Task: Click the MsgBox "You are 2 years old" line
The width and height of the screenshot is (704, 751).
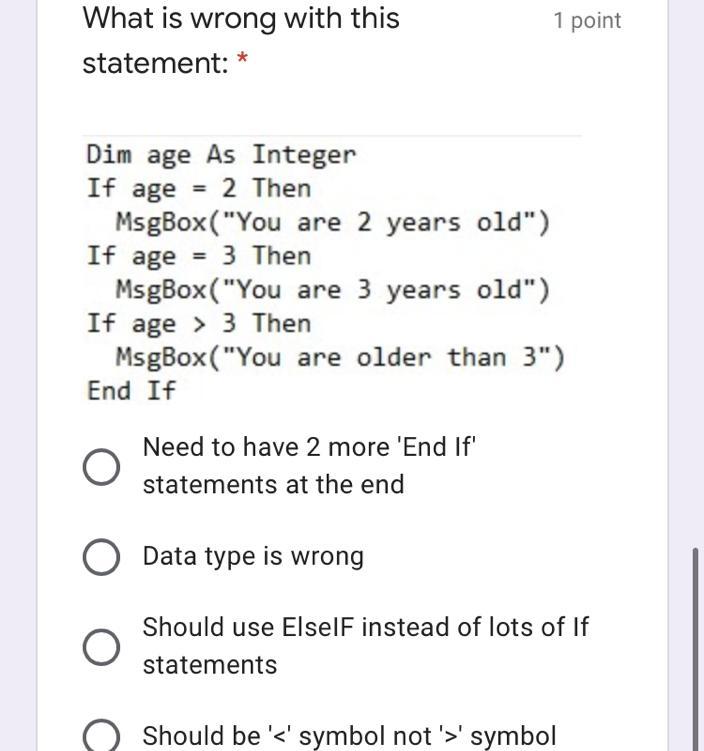Action: click(x=332, y=223)
